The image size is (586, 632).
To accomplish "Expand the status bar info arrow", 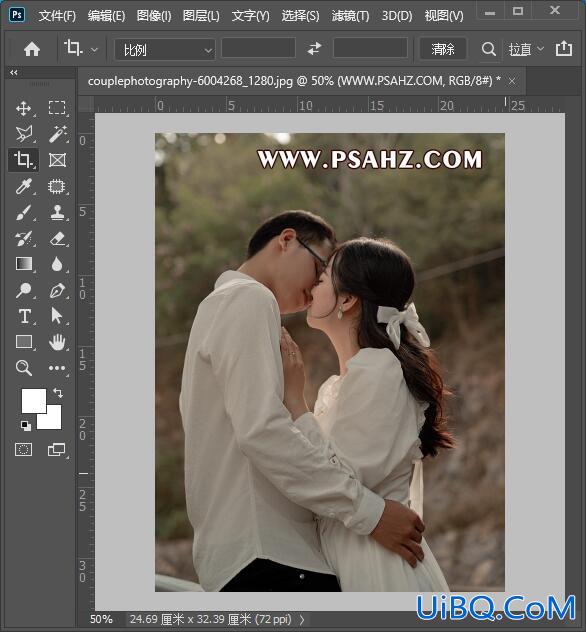I will 302,619.
